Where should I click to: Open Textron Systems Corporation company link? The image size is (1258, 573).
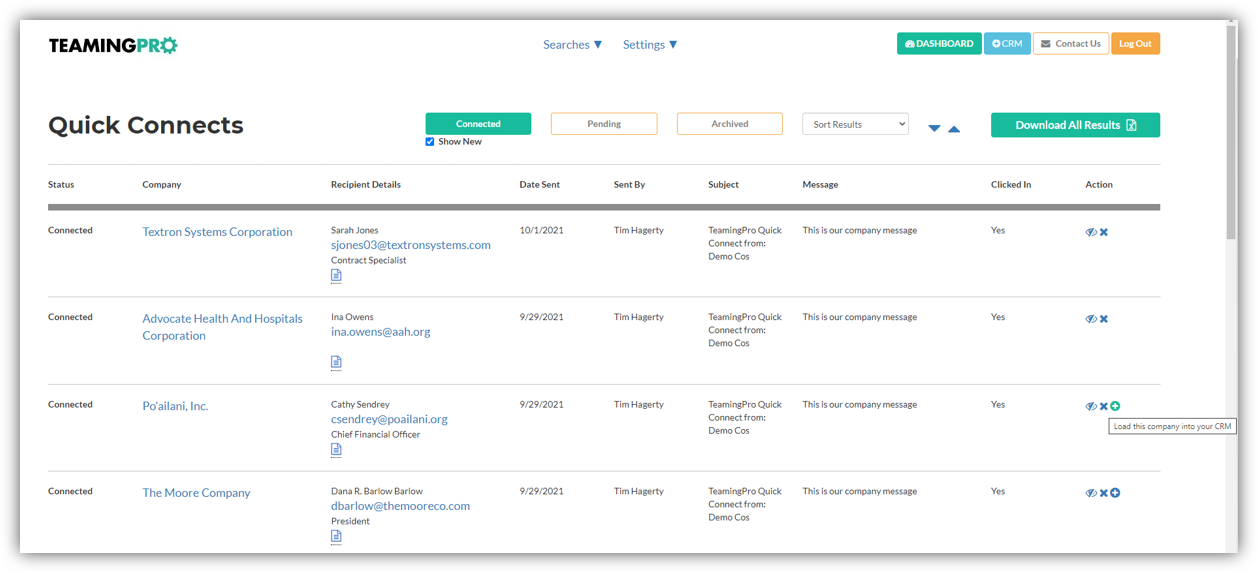217,232
